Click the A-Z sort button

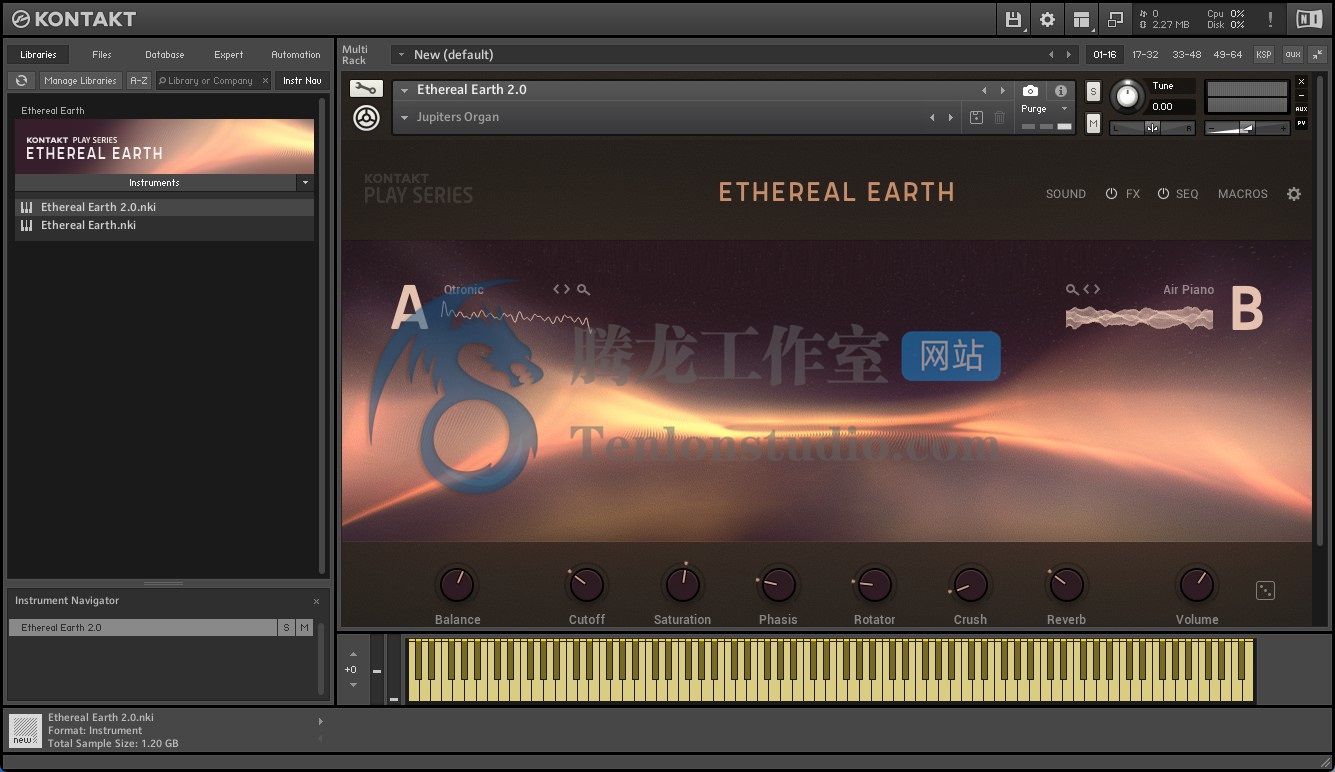[139, 81]
